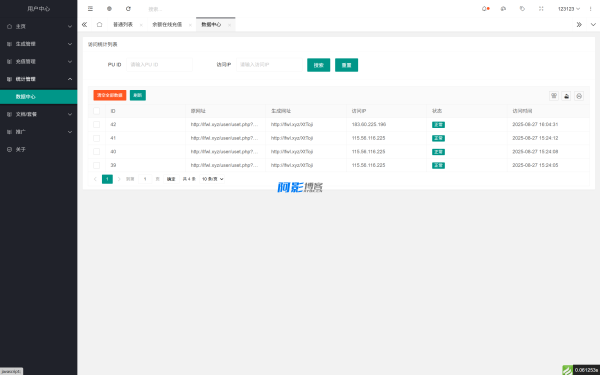Click the 用户中心 sidebar title
Image resolution: width=600 pixels, height=375 pixels.
(x=39, y=9)
